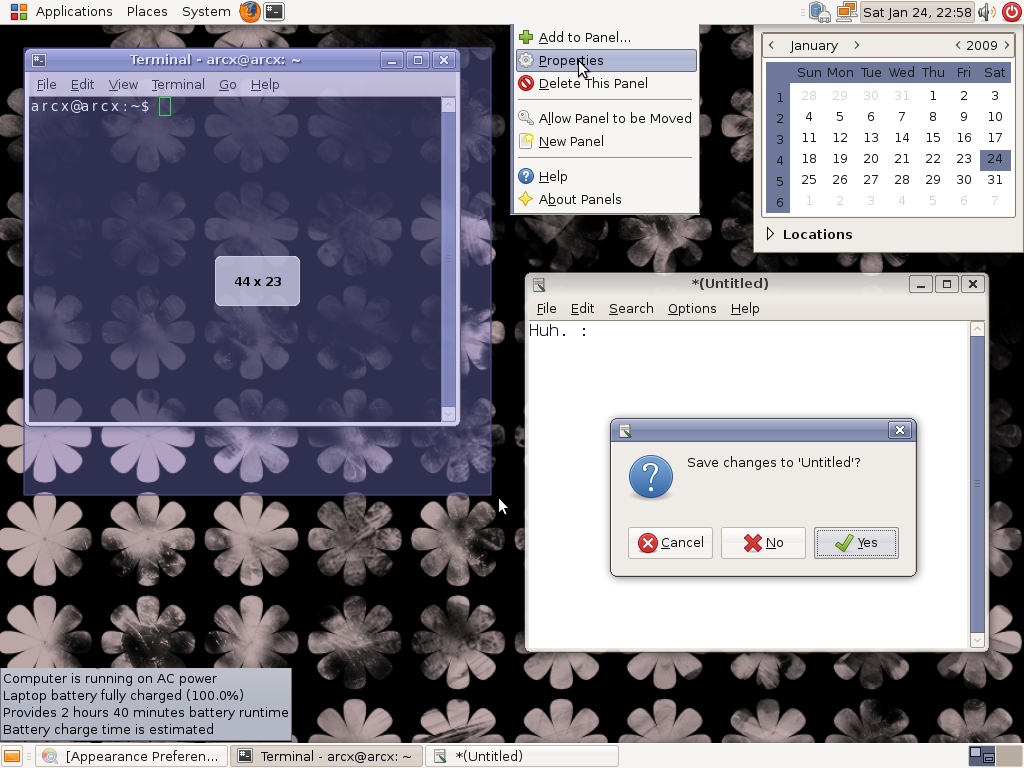
Task: Click the show desktop icon in bottom panel
Action: [x=12, y=756]
